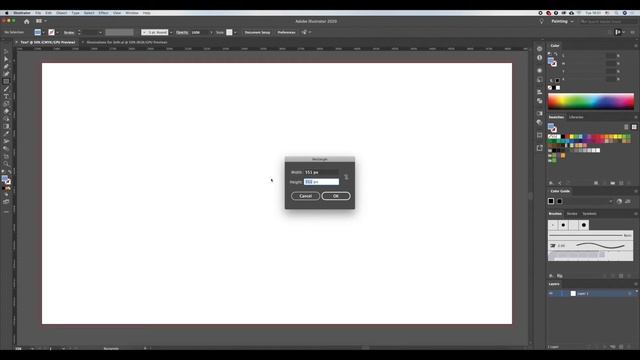This screenshot has height=360, width=640.
Task: Open the Stroke color dropdown in control bar
Action: tap(57, 32)
